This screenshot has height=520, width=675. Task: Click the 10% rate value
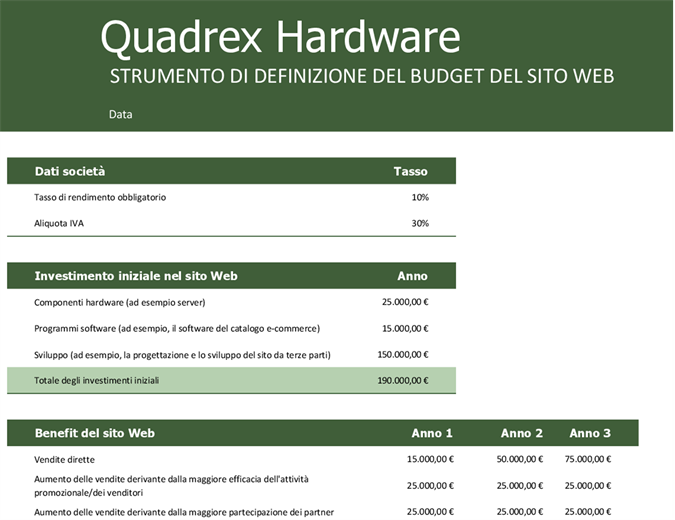420,197
